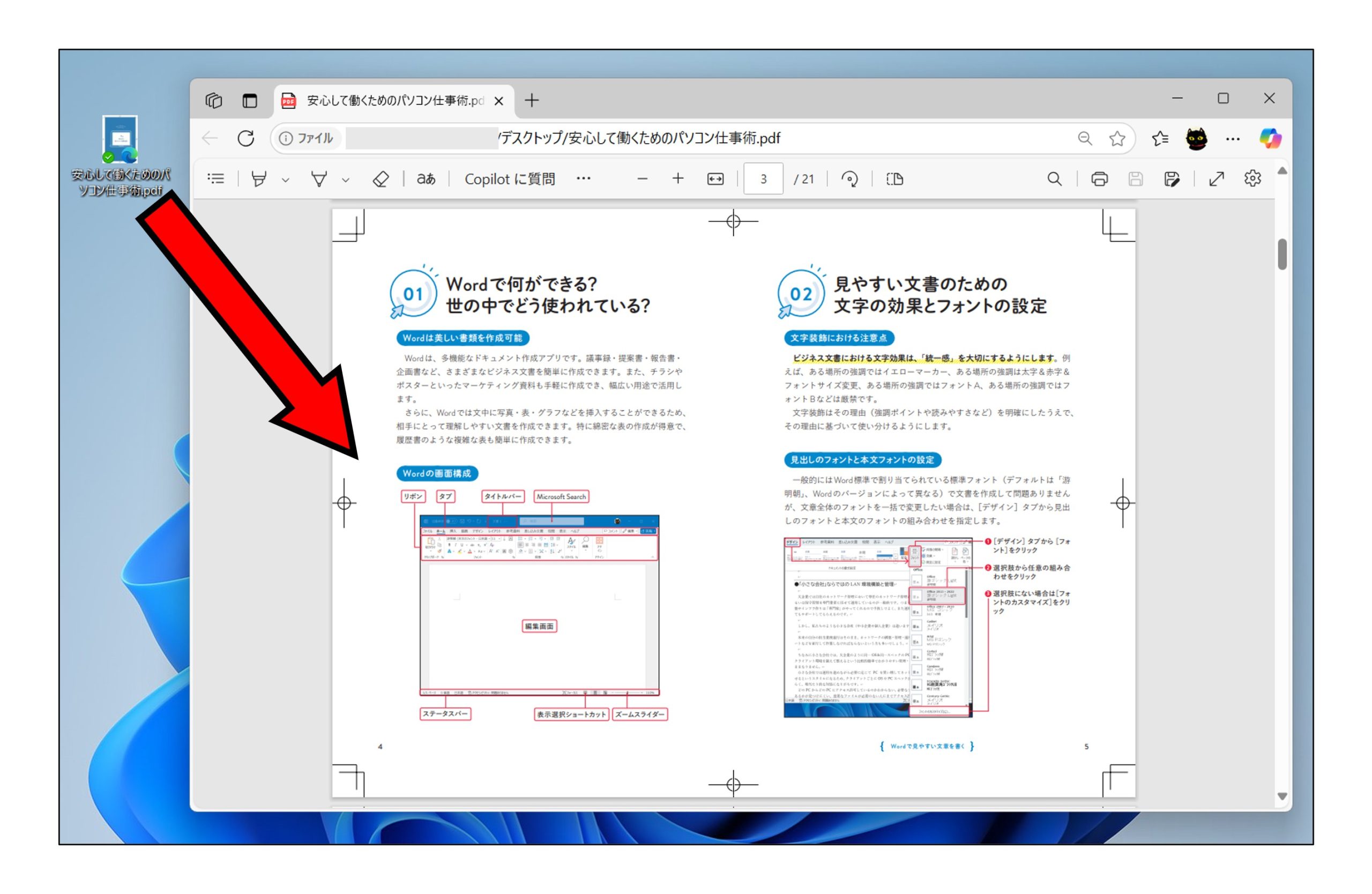Viewport: 1372px width, 894px height.
Task: Click the '見出しのフォントと本文フォントの設定' label
Action: click(x=862, y=459)
